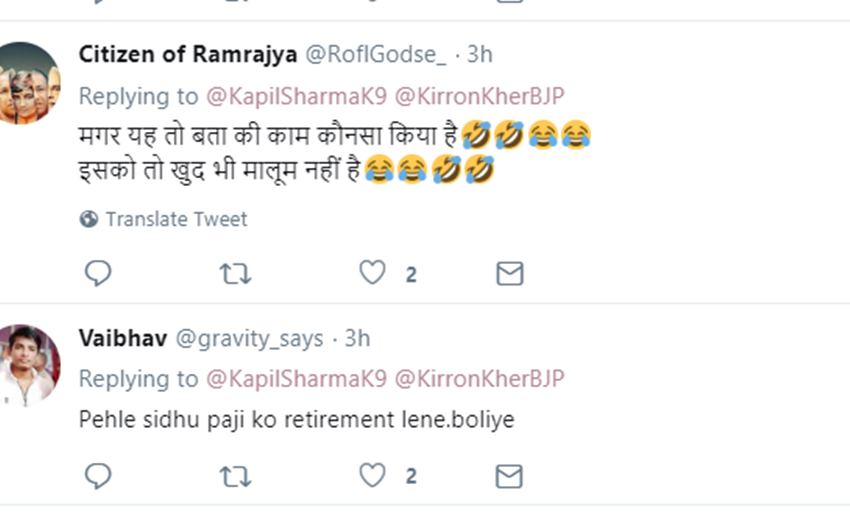Open @KirronKherBJP mention in Vaibhav's reply
This screenshot has height=526, width=850.
(x=480, y=379)
